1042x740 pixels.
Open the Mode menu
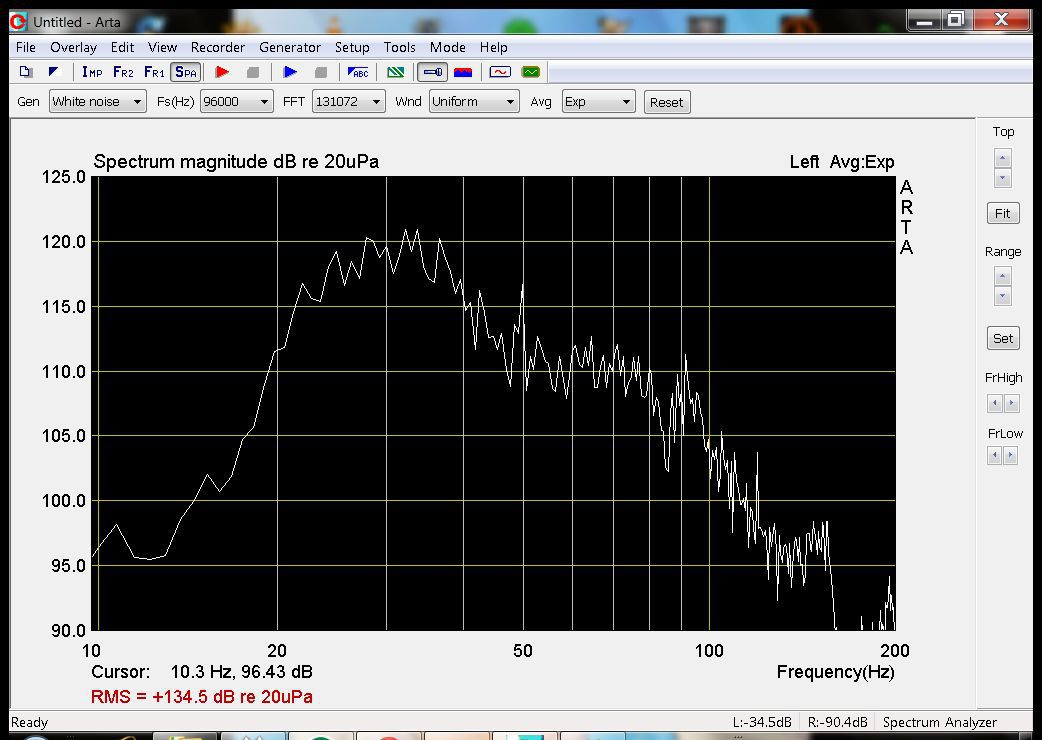click(447, 47)
